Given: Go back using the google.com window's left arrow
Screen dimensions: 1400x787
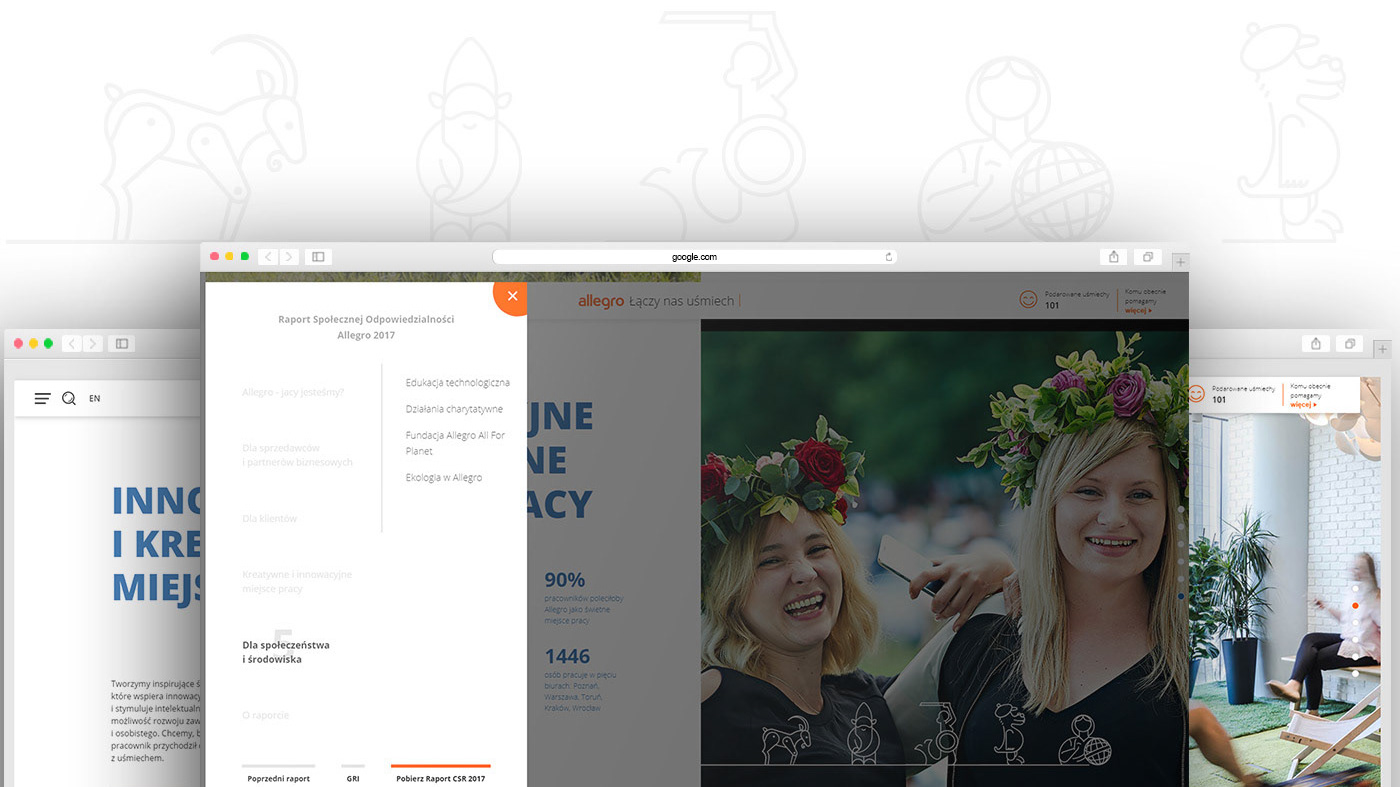Looking at the screenshot, I should tap(268, 257).
